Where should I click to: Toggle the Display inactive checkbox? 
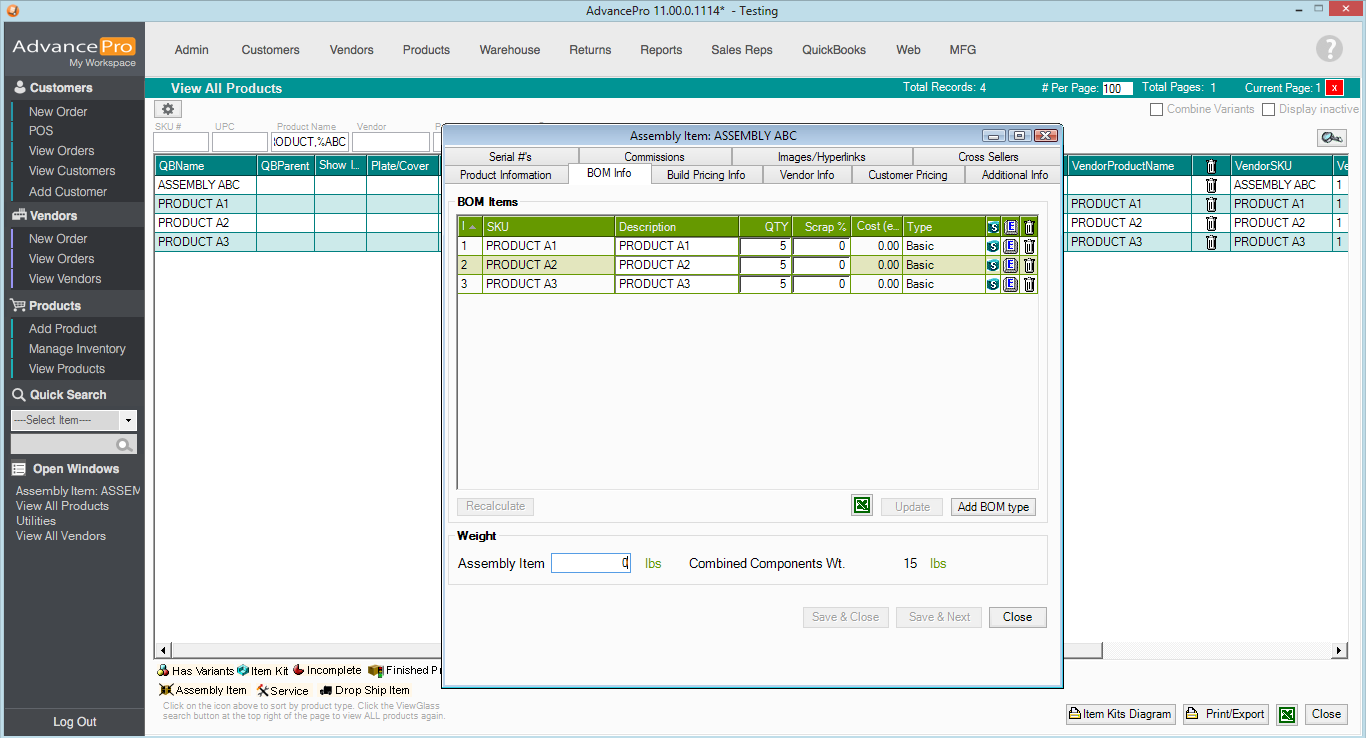tap(1268, 109)
